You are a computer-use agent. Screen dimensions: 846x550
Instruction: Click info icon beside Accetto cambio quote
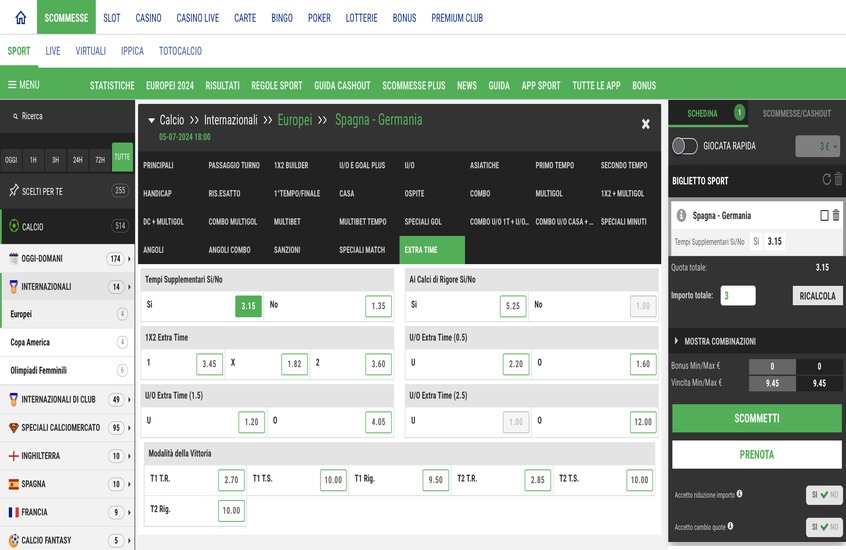(730, 526)
